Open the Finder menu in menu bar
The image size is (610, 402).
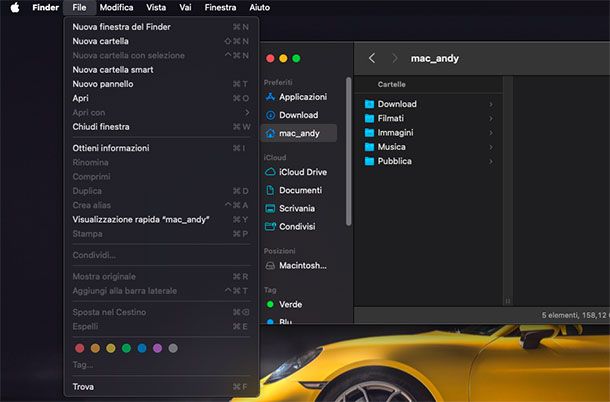point(46,7)
